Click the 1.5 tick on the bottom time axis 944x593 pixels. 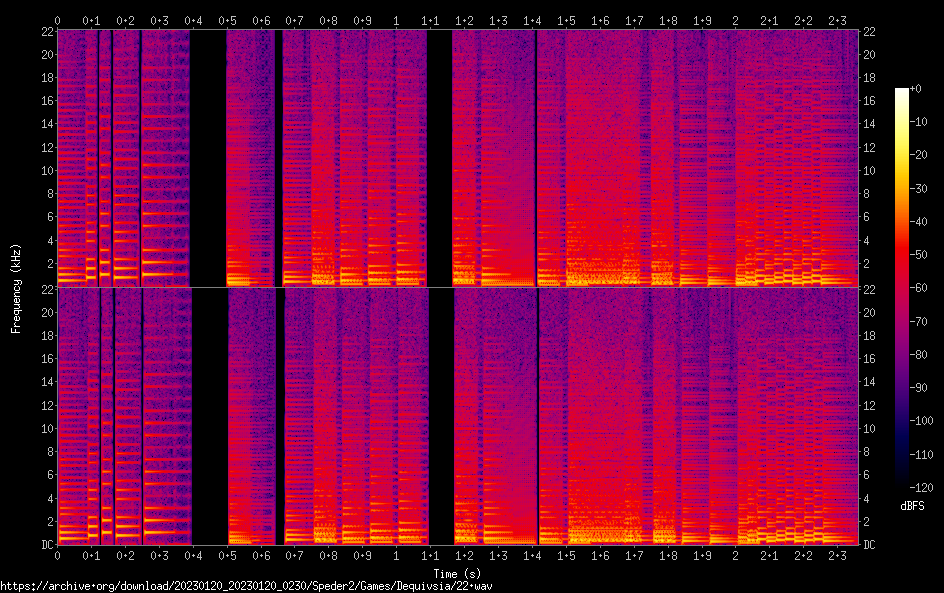pyautogui.click(x=566, y=556)
